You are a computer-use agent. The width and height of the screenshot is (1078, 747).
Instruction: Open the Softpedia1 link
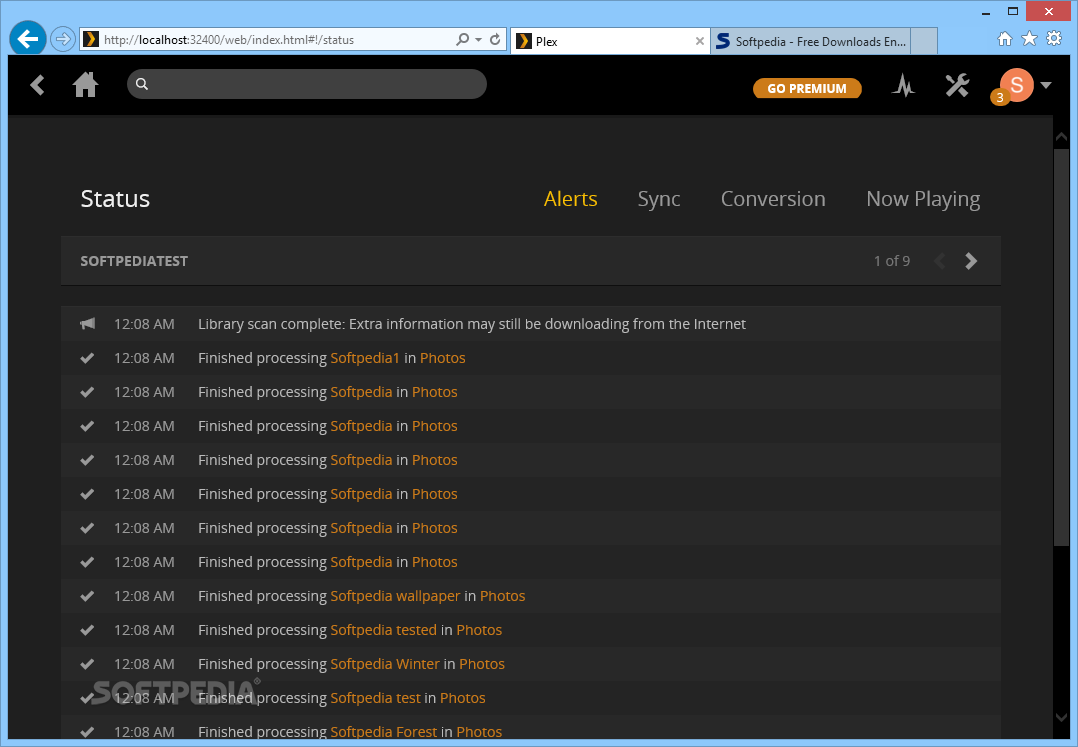coord(365,358)
